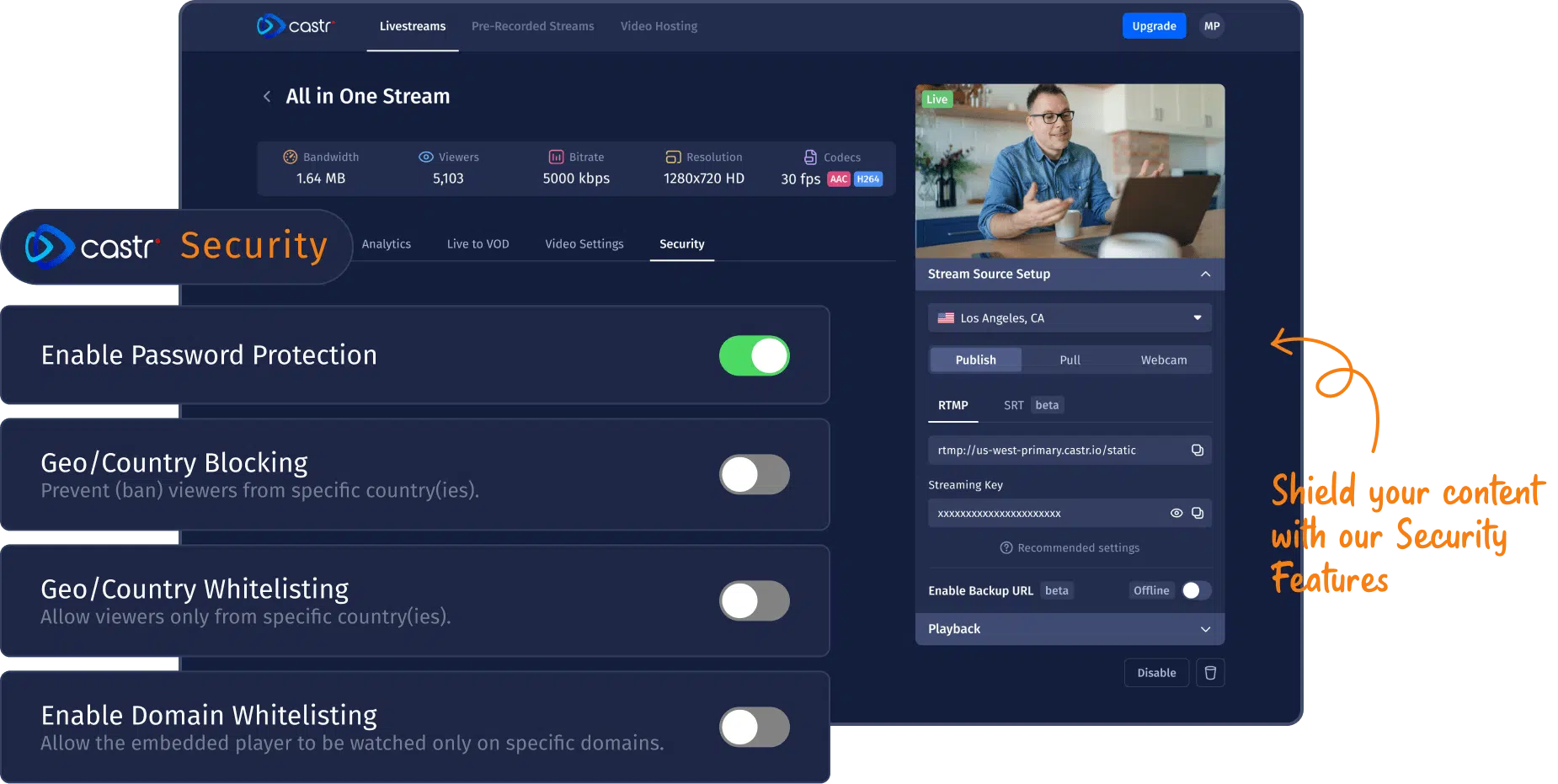The image size is (1558, 784).
Task: Click the Live badge on the preview
Action: click(x=936, y=99)
